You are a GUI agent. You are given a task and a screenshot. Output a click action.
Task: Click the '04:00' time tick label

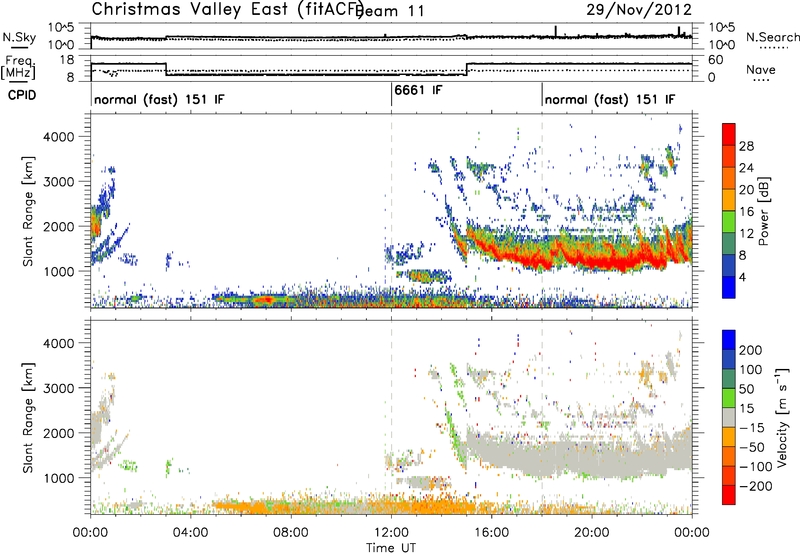(x=191, y=533)
